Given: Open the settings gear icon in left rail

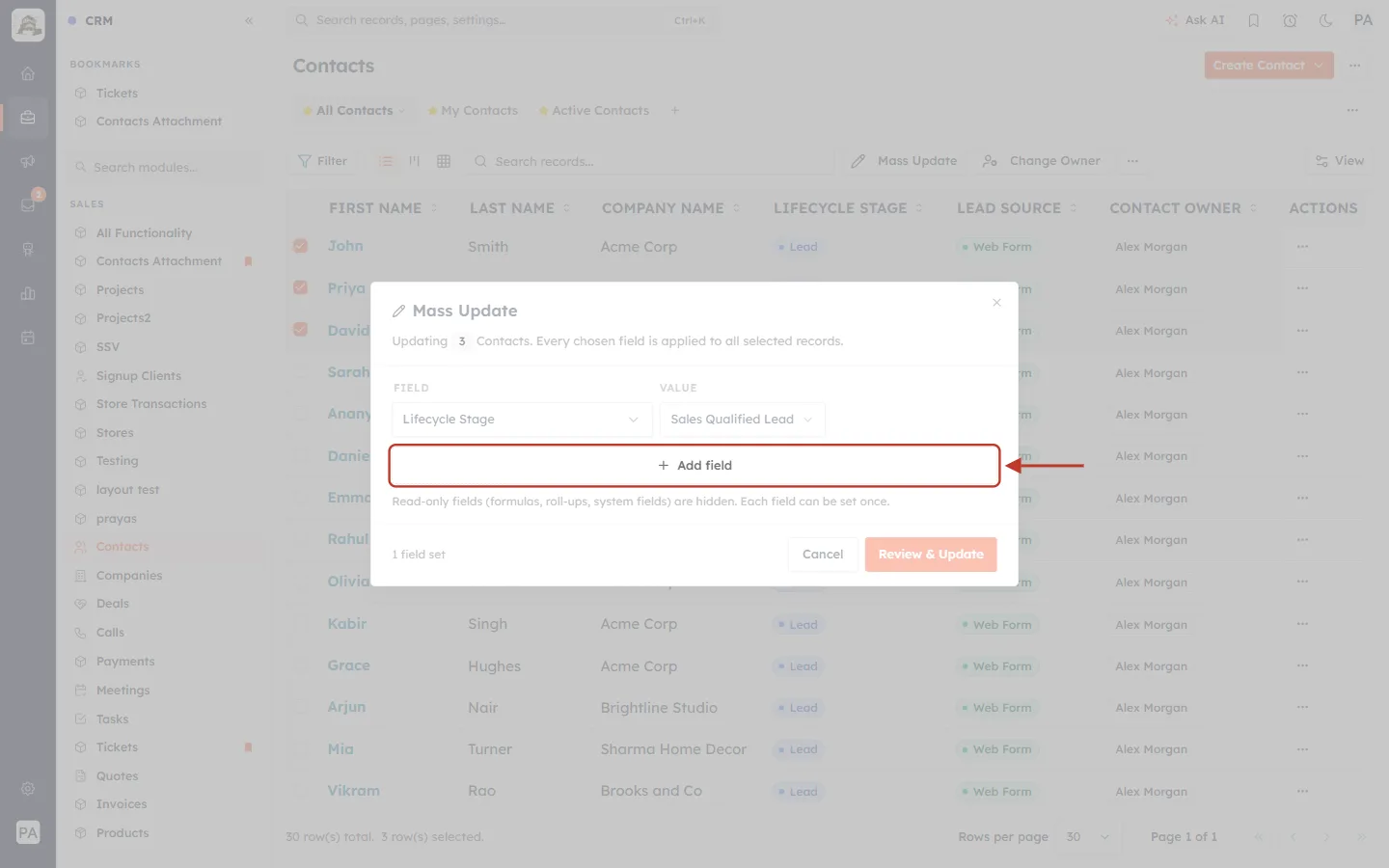Looking at the screenshot, I should pyautogui.click(x=28, y=789).
